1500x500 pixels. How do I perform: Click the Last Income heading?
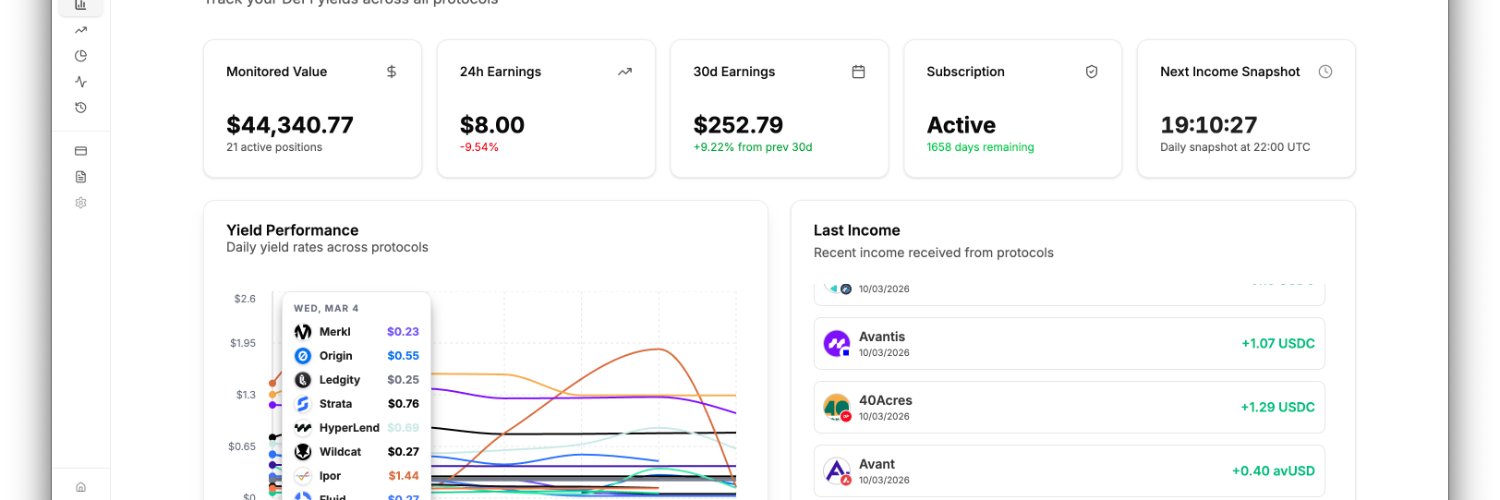857,230
